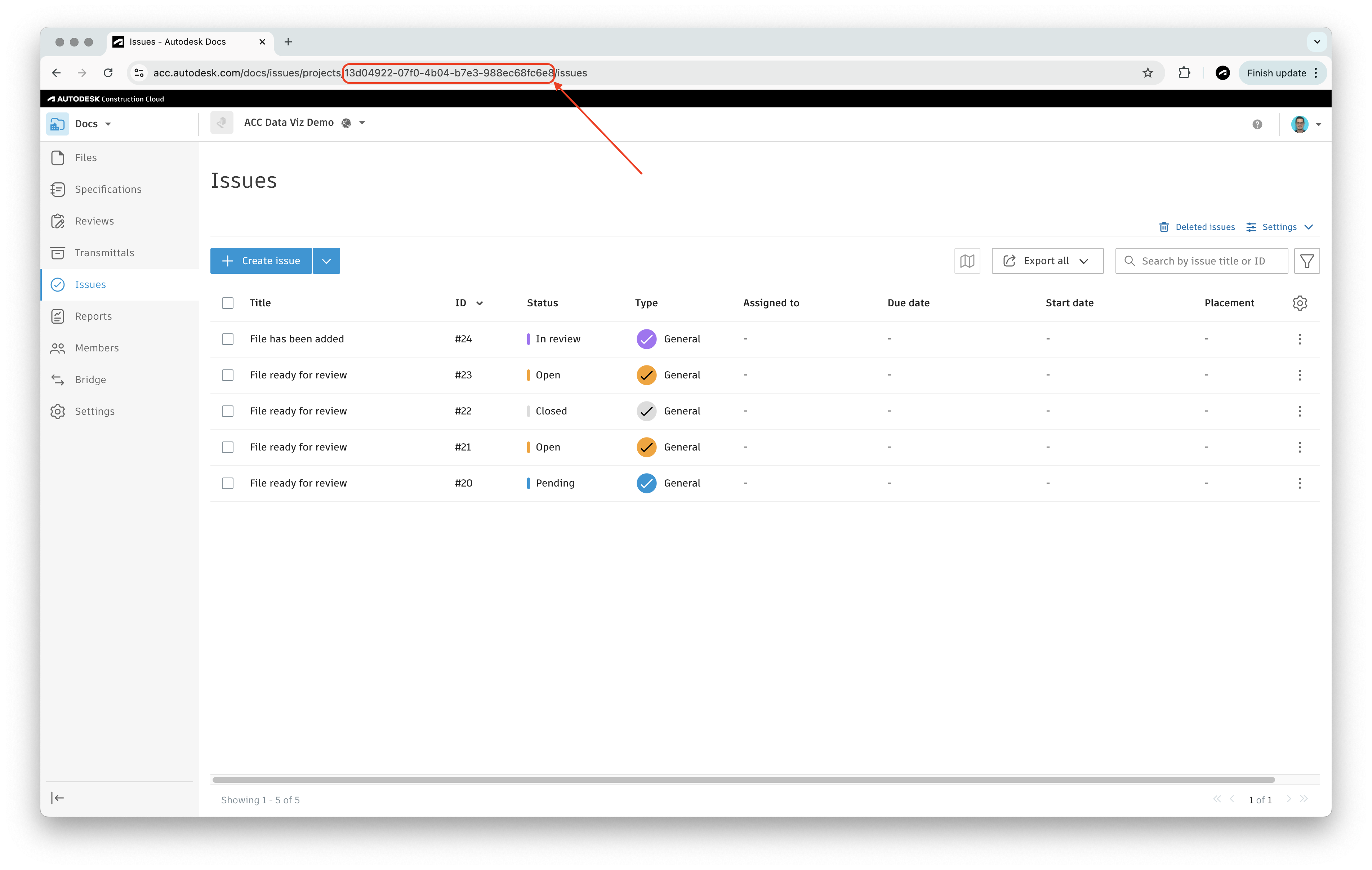
Task: Open the Reports section
Action: (x=93, y=316)
